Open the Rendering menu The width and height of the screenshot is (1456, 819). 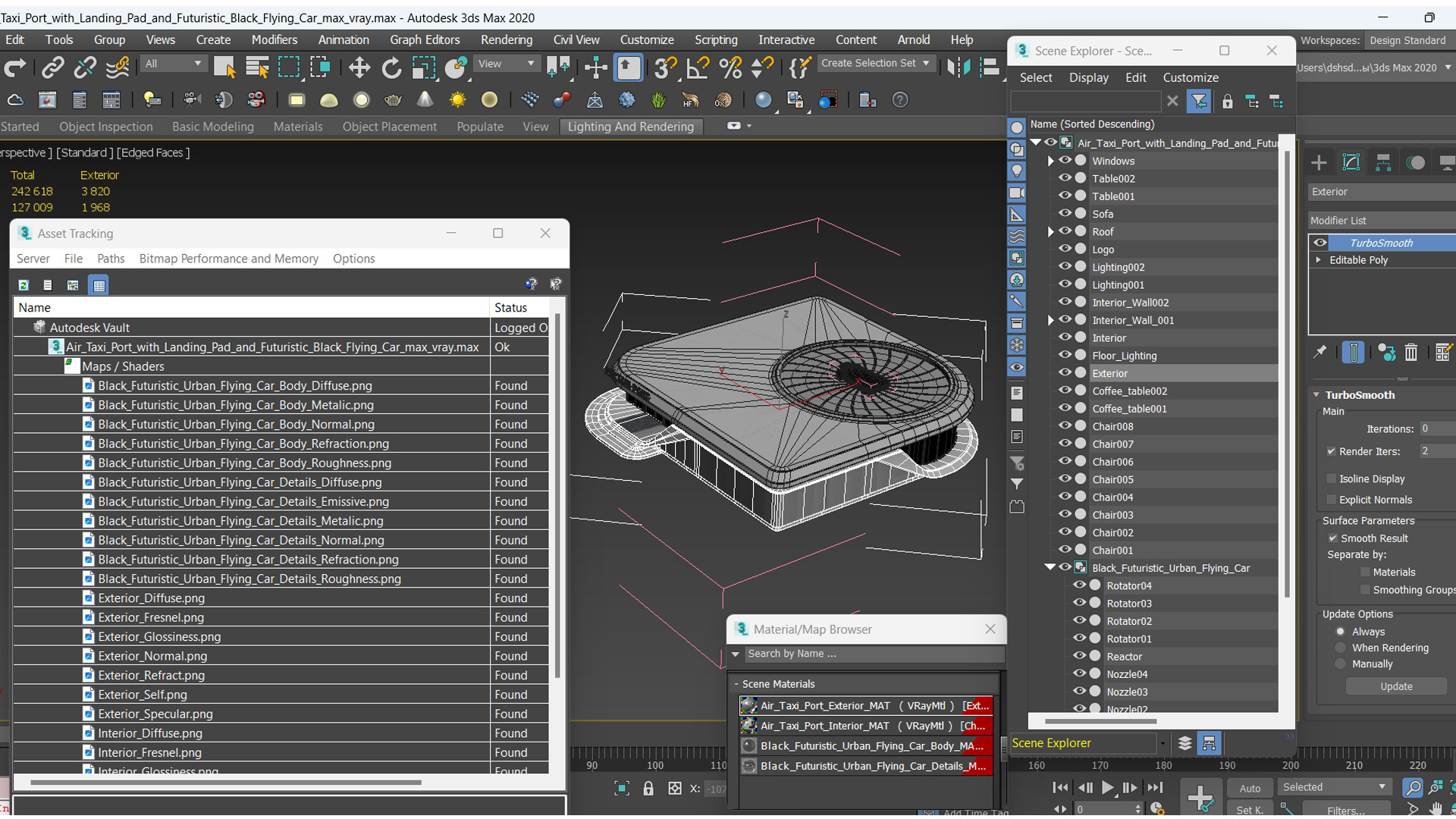click(506, 39)
